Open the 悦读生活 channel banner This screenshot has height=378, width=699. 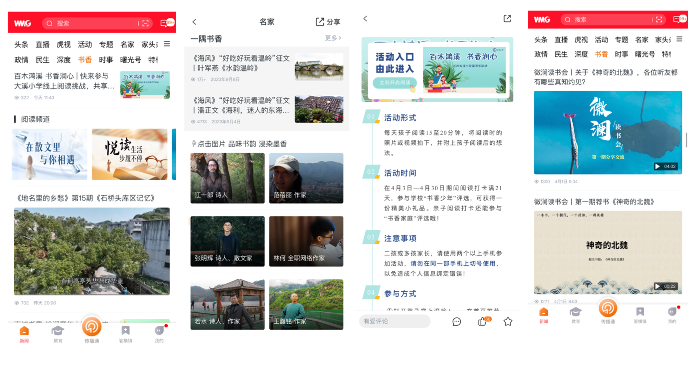(x=130, y=154)
